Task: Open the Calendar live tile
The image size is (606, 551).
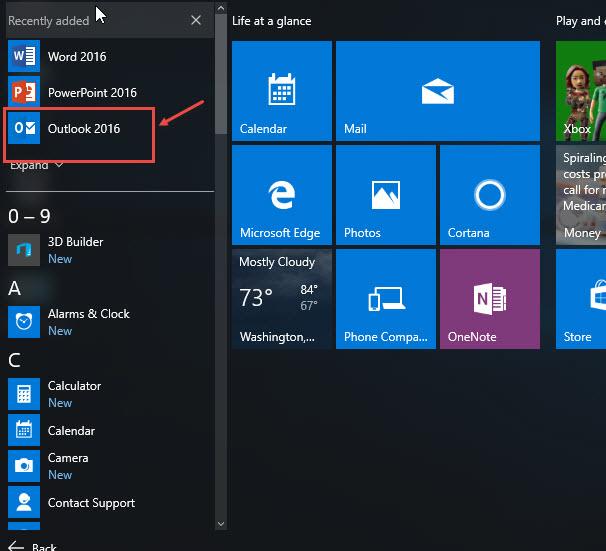Action: pyautogui.click(x=282, y=91)
